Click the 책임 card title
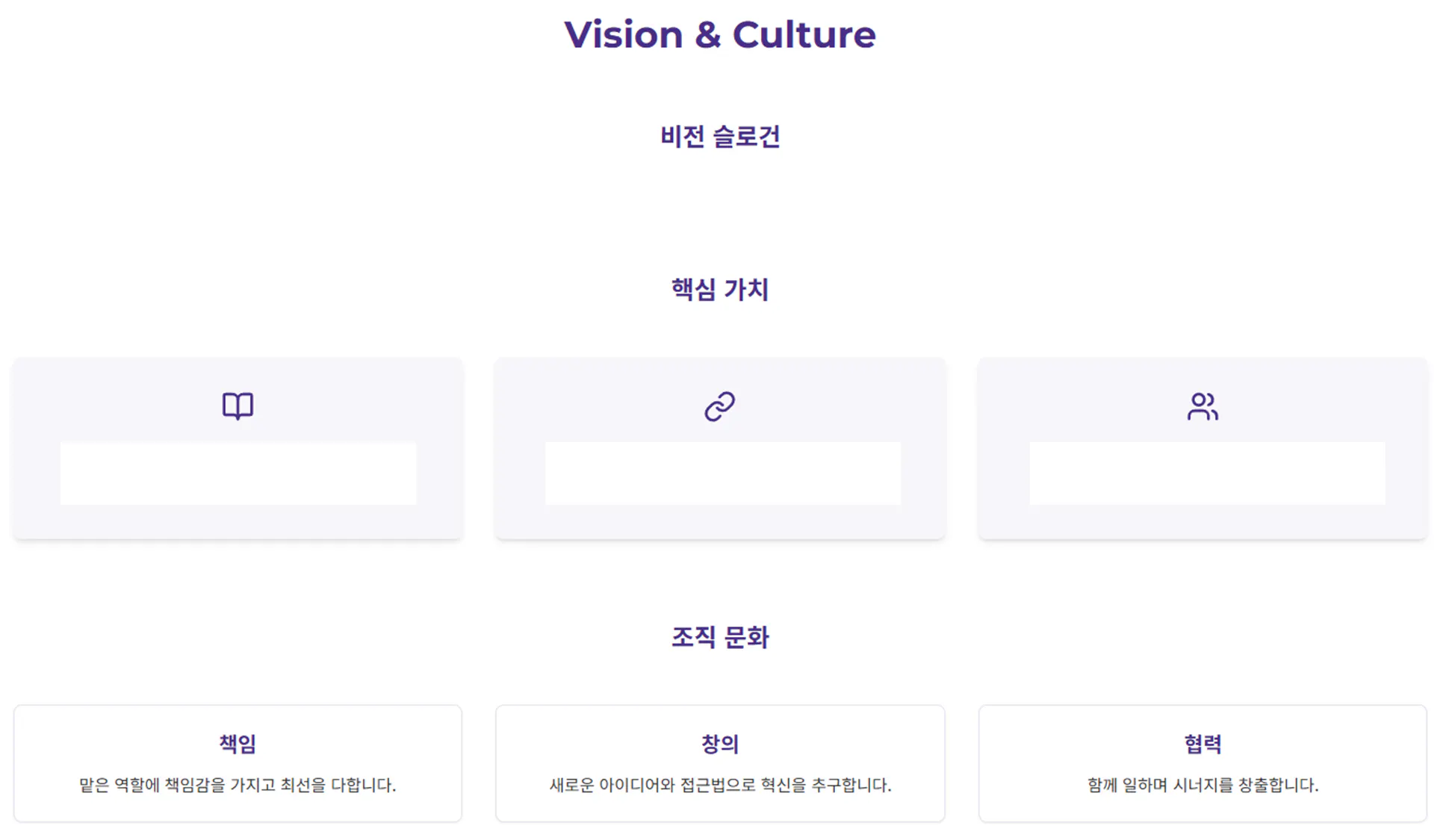This screenshot has height=840, width=1446. pyautogui.click(x=238, y=744)
